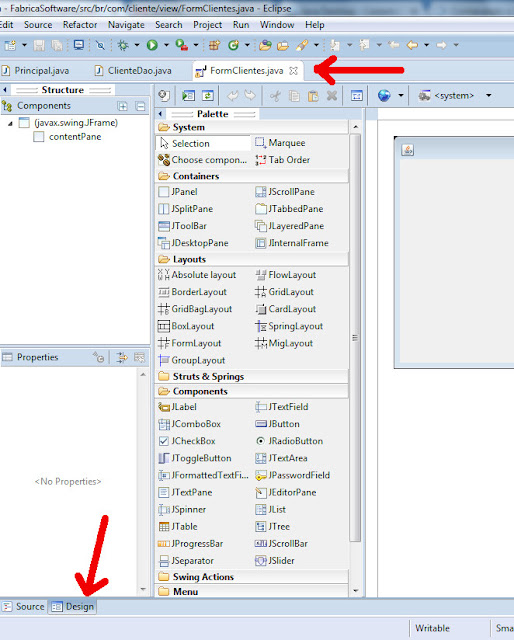
Task: Choose JComboBox from Components
Action: (x=189, y=424)
